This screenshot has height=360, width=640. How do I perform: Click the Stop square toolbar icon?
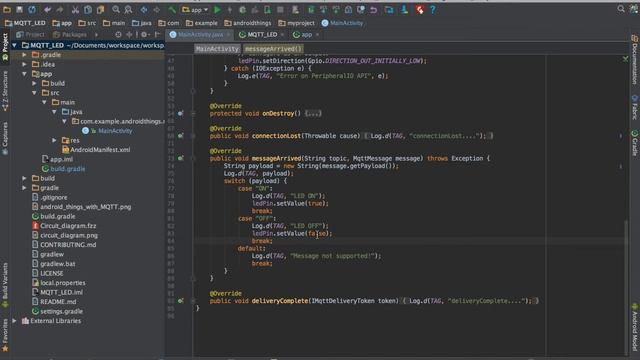[280, 9]
